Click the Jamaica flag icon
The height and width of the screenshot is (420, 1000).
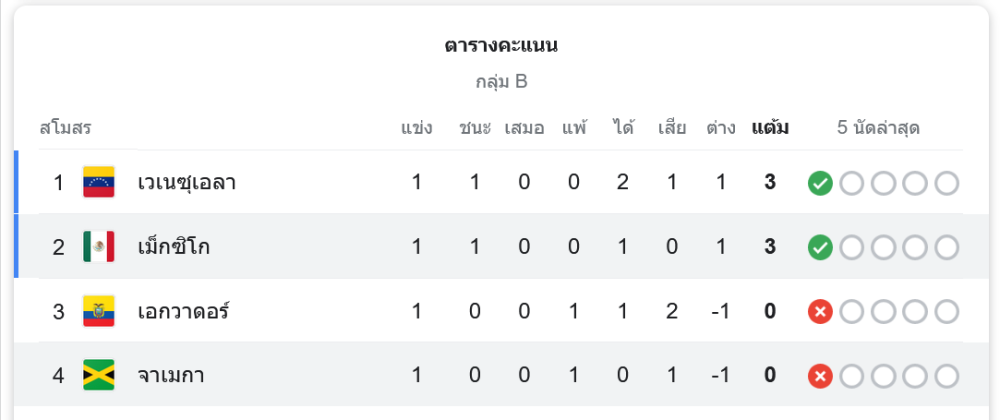[x=99, y=375]
